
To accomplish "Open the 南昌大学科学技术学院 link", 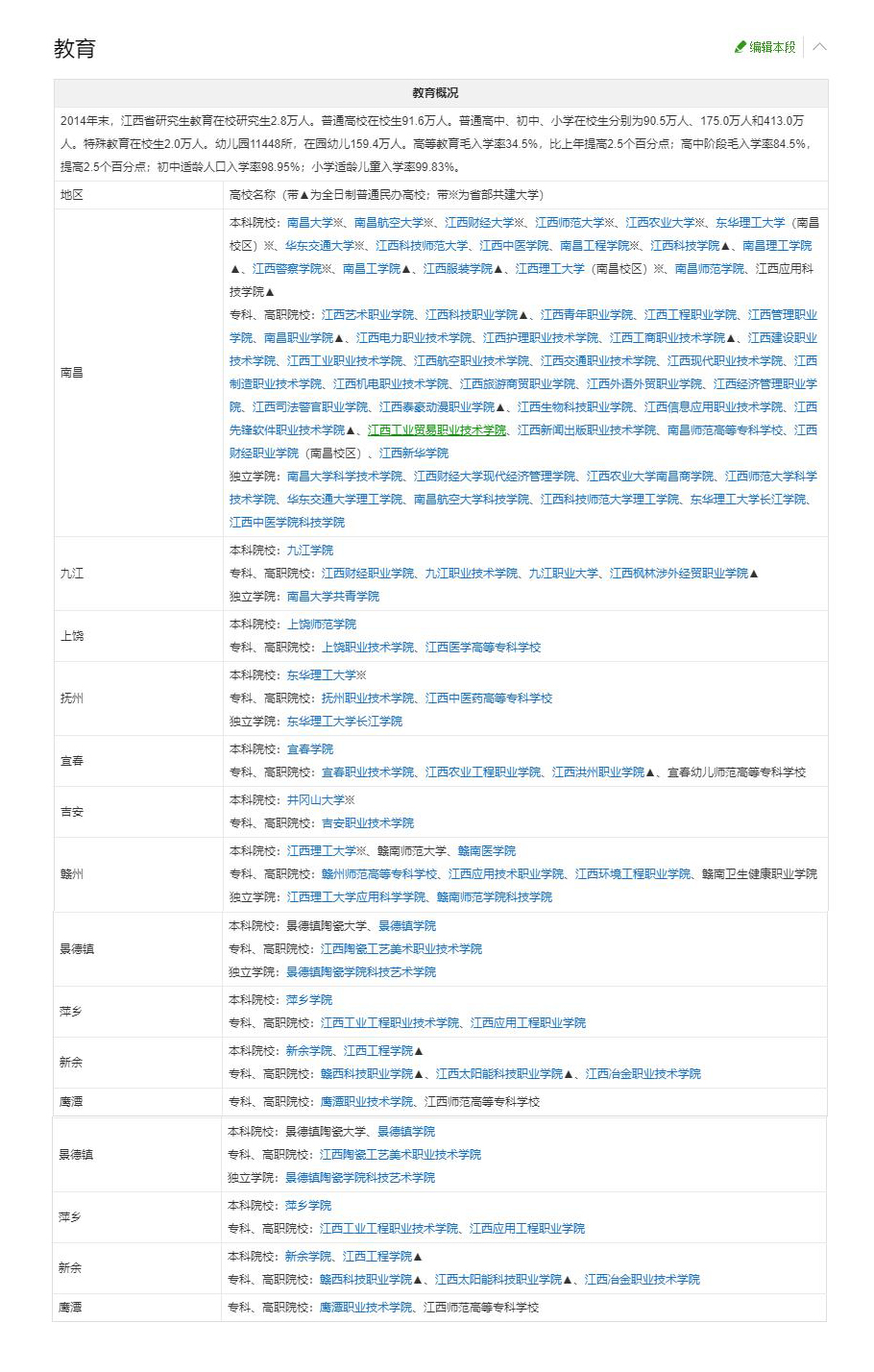I will click(345, 477).
